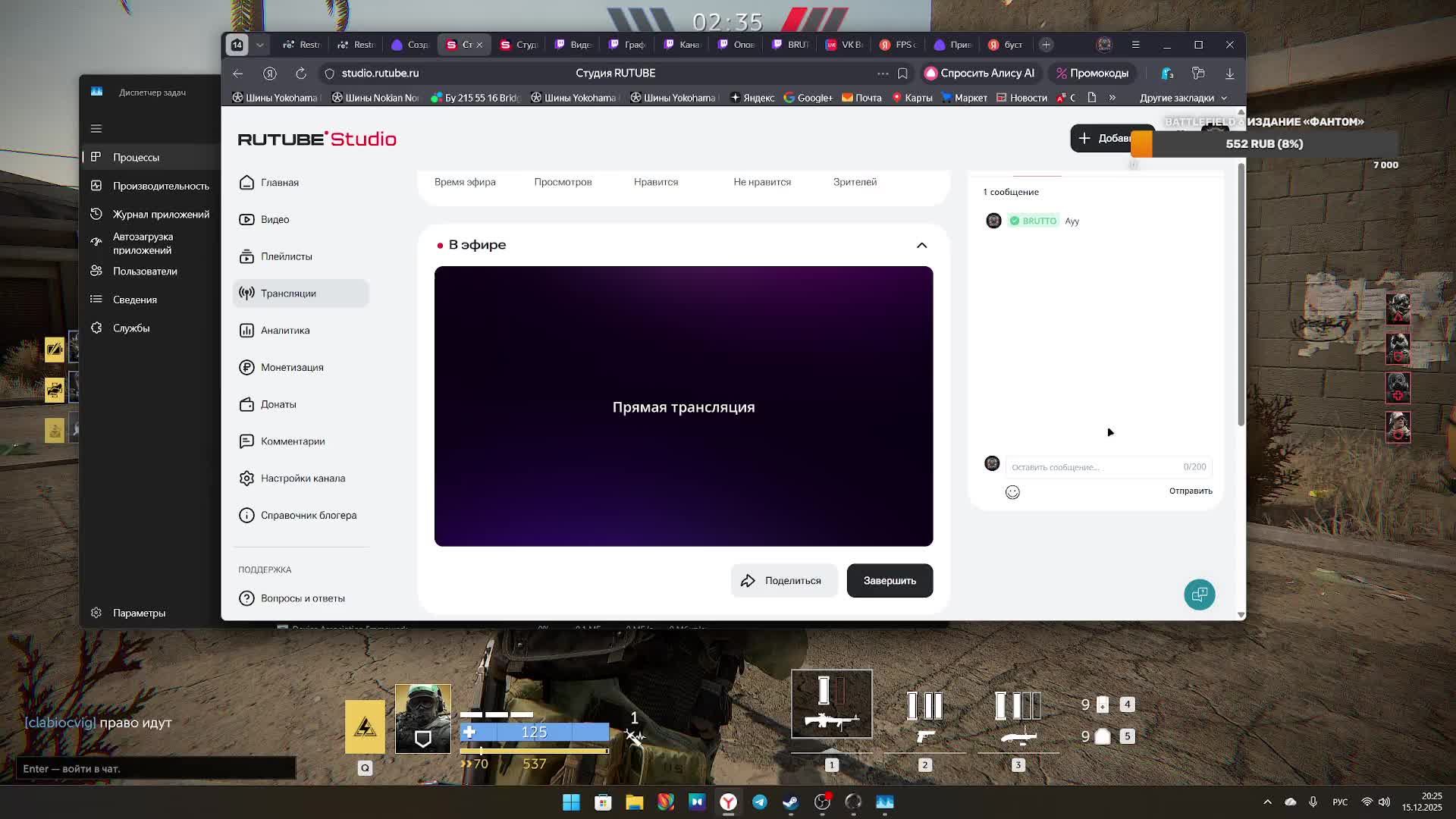This screenshot has width=1456, height=819.
Task: Switch to the VK browser tab
Action: 843,45
